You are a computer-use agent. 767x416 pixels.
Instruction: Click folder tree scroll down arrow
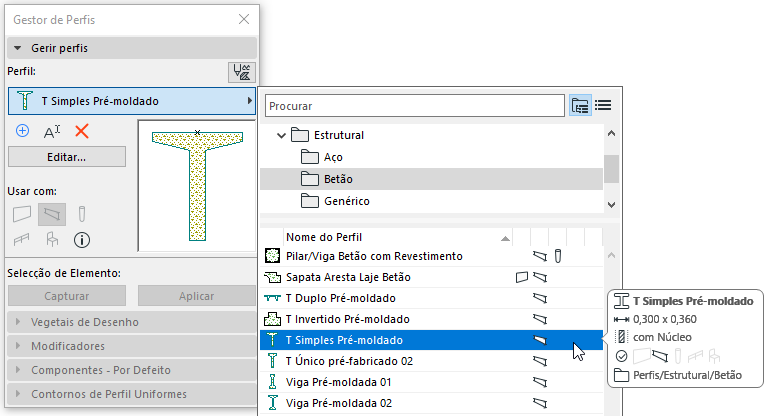611,205
